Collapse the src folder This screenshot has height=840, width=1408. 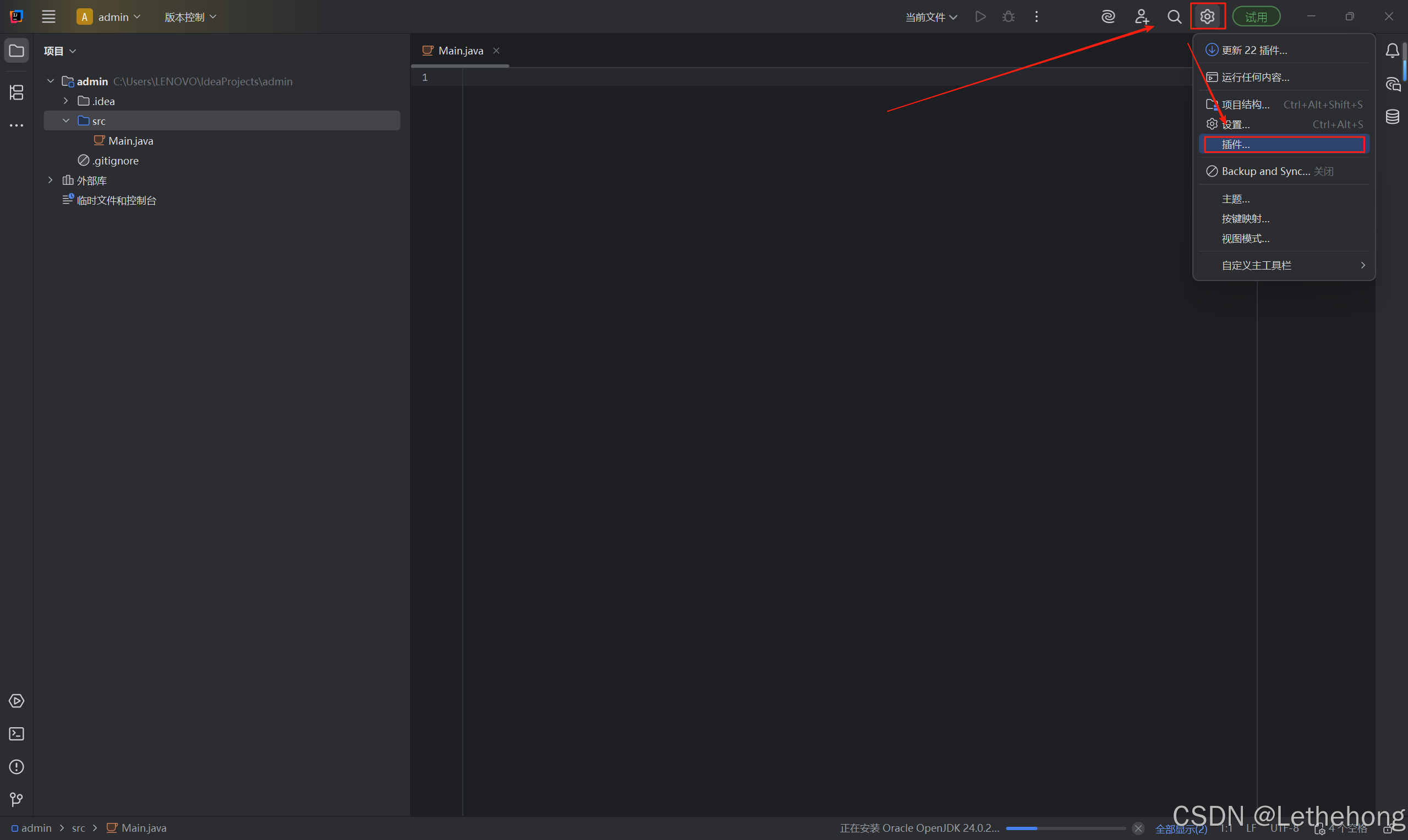click(65, 121)
